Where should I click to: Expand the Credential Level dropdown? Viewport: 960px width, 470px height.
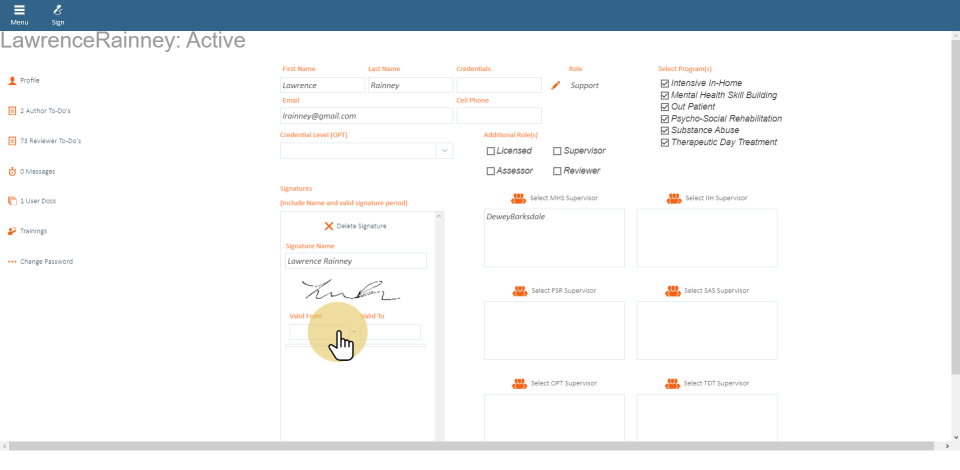point(444,151)
